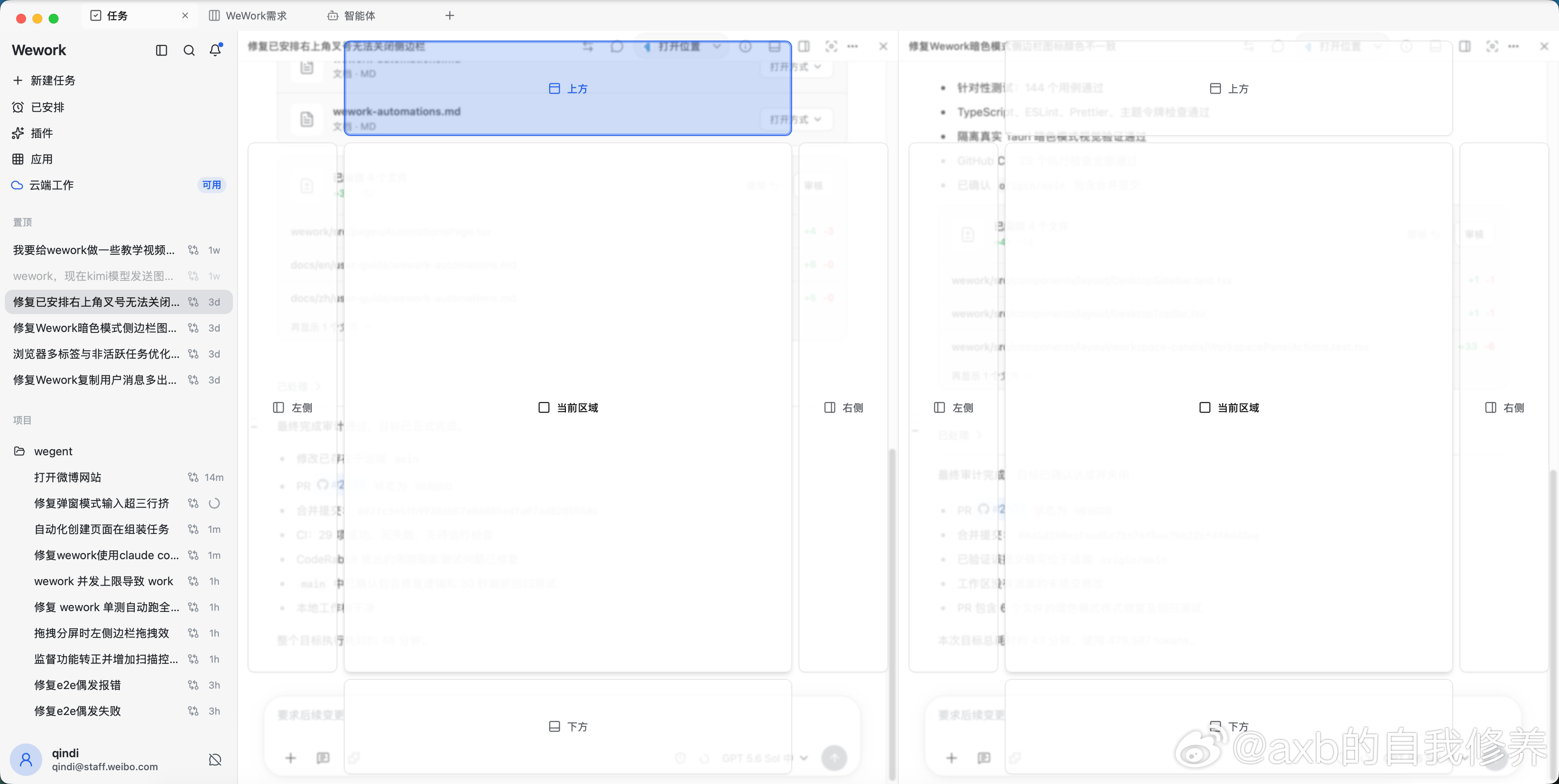Choose the 右侧 drop zone in 修复已安排 pane
The image size is (1559, 784).
point(844,407)
